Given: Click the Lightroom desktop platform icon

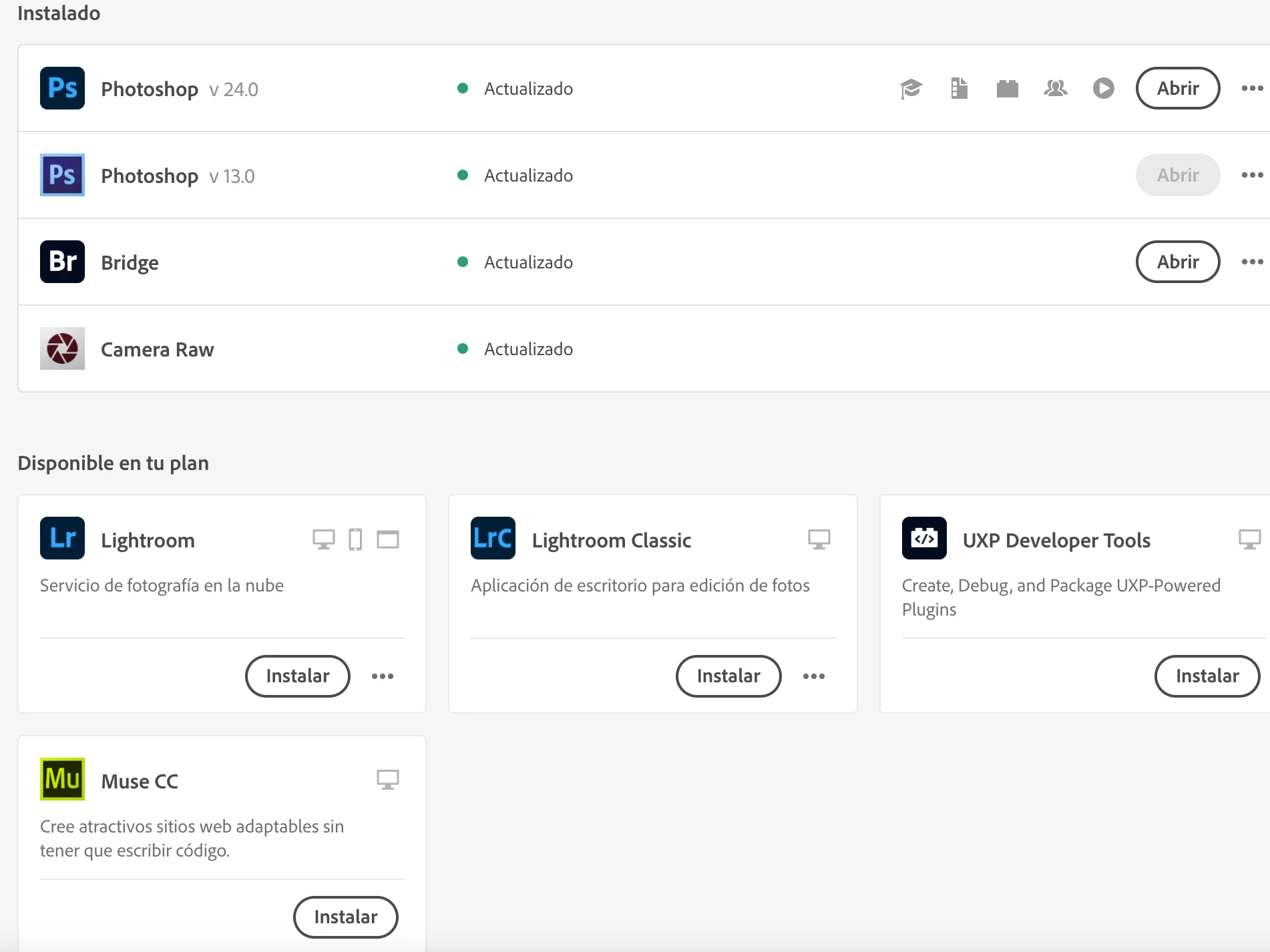Looking at the screenshot, I should (323, 539).
